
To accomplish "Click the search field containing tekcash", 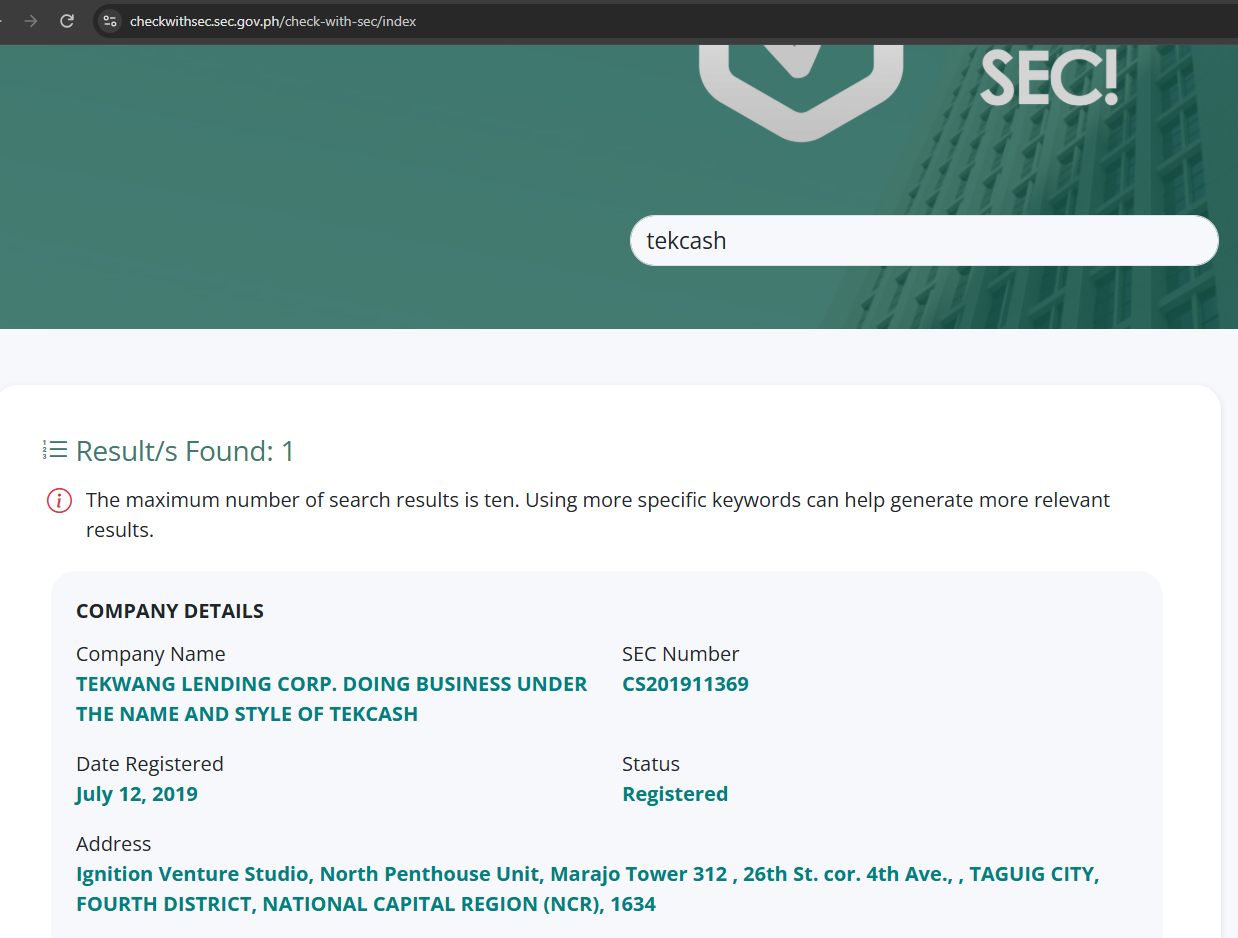I will click(924, 241).
